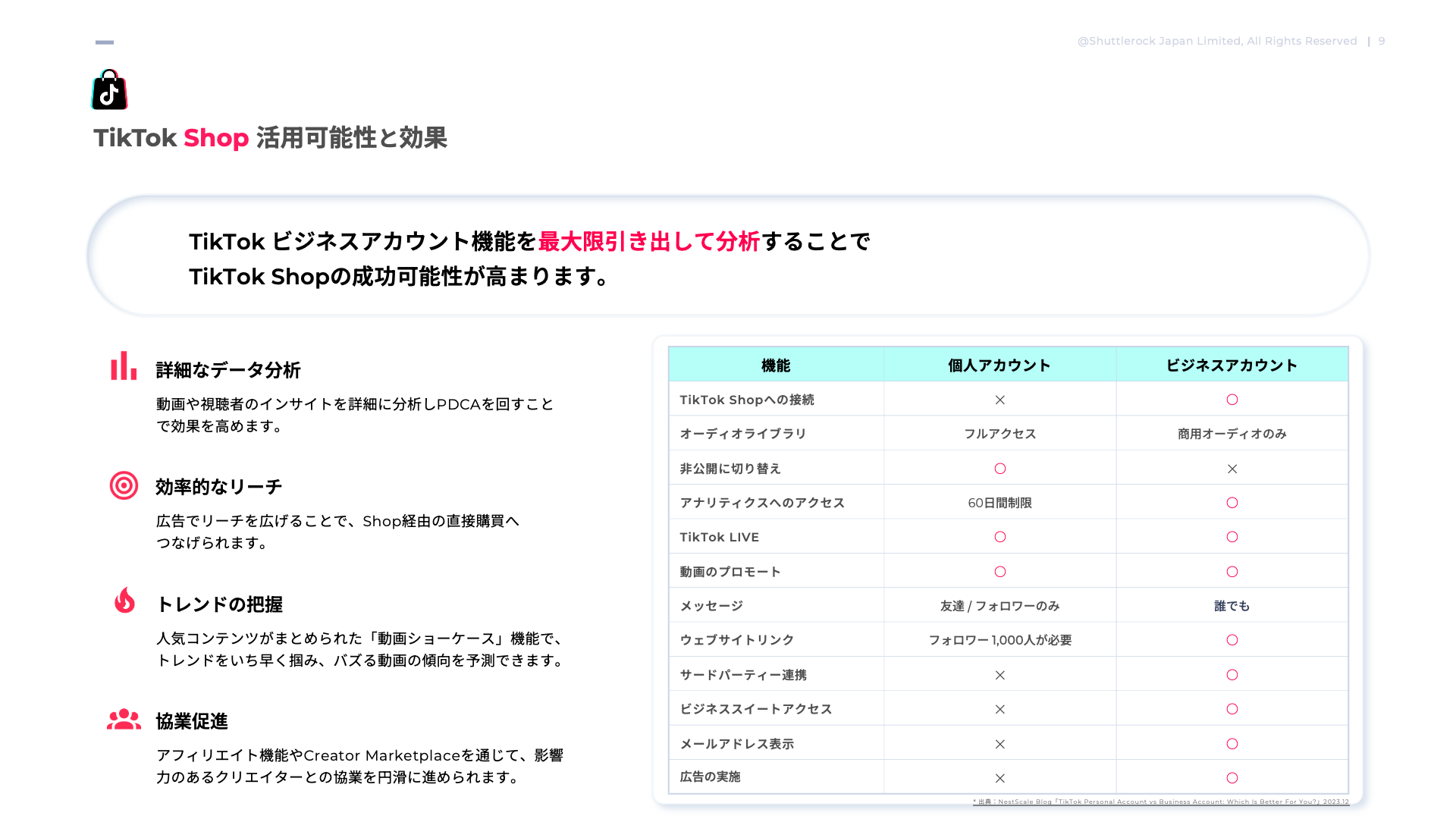Select the サードパーティー連携 row label

[x=743, y=675]
